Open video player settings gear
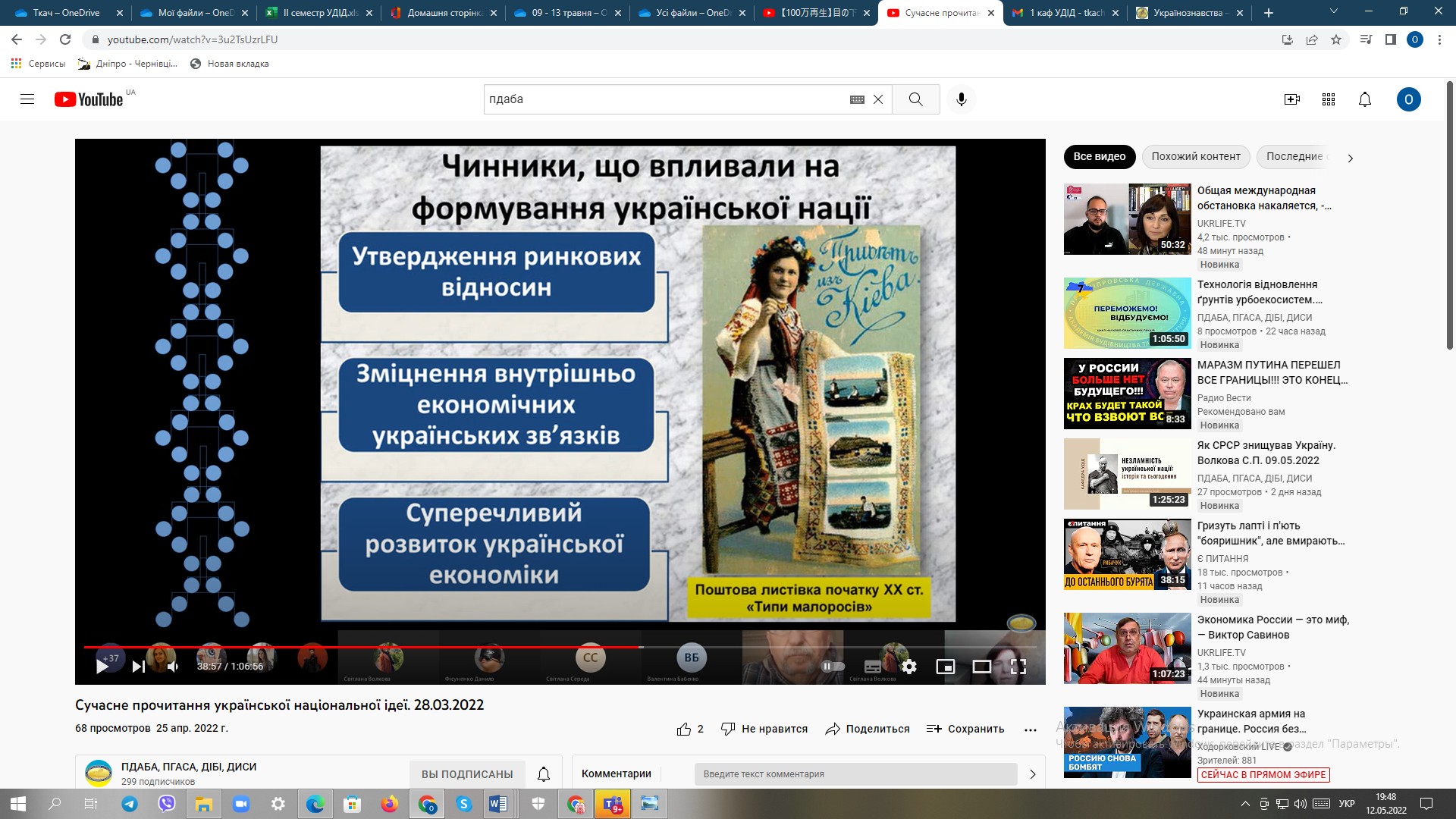The width and height of the screenshot is (1456, 819). 909,667
